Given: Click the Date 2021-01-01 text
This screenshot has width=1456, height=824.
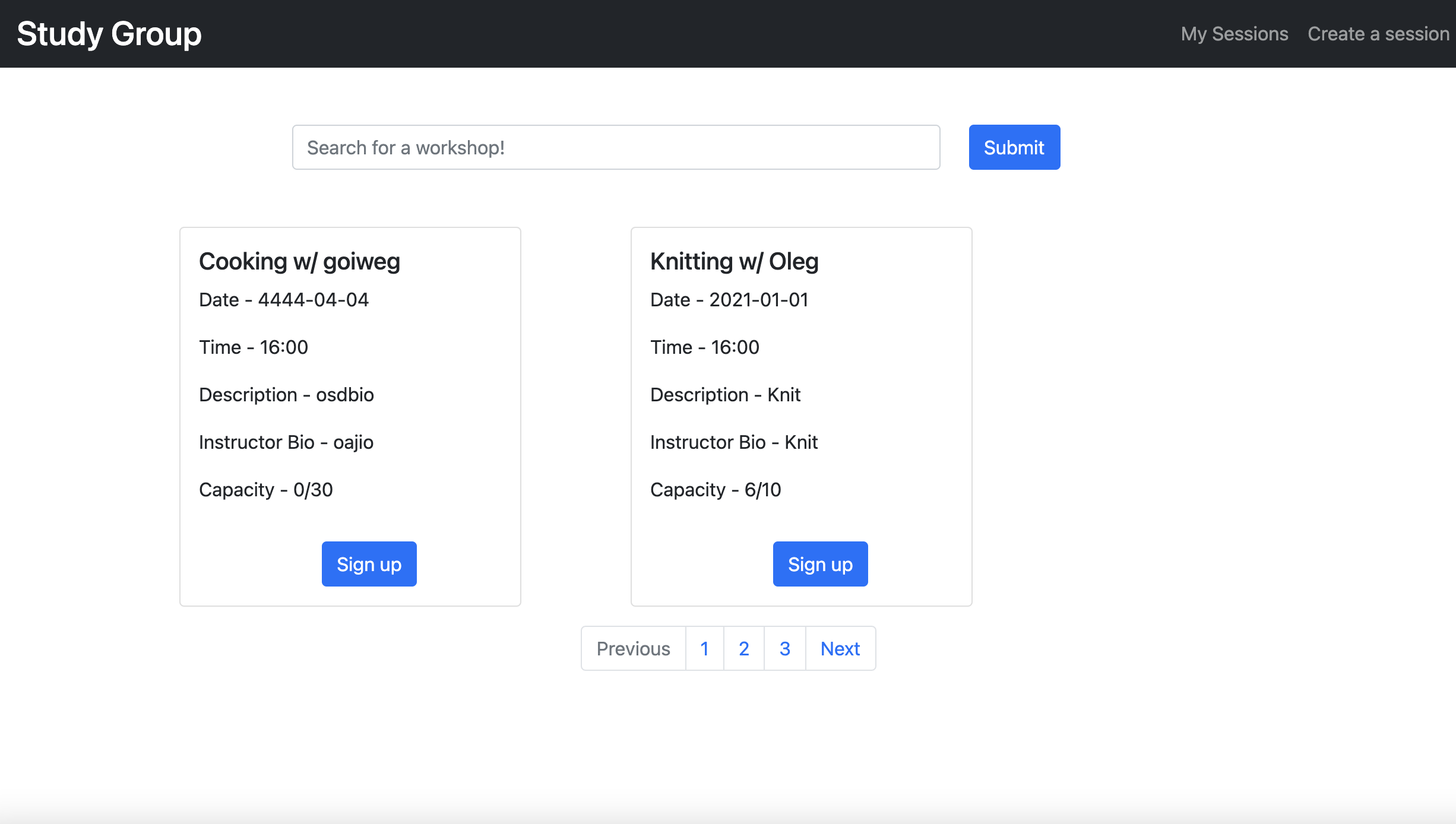Looking at the screenshot, I should pyautogui.click(x=729, y=300).
